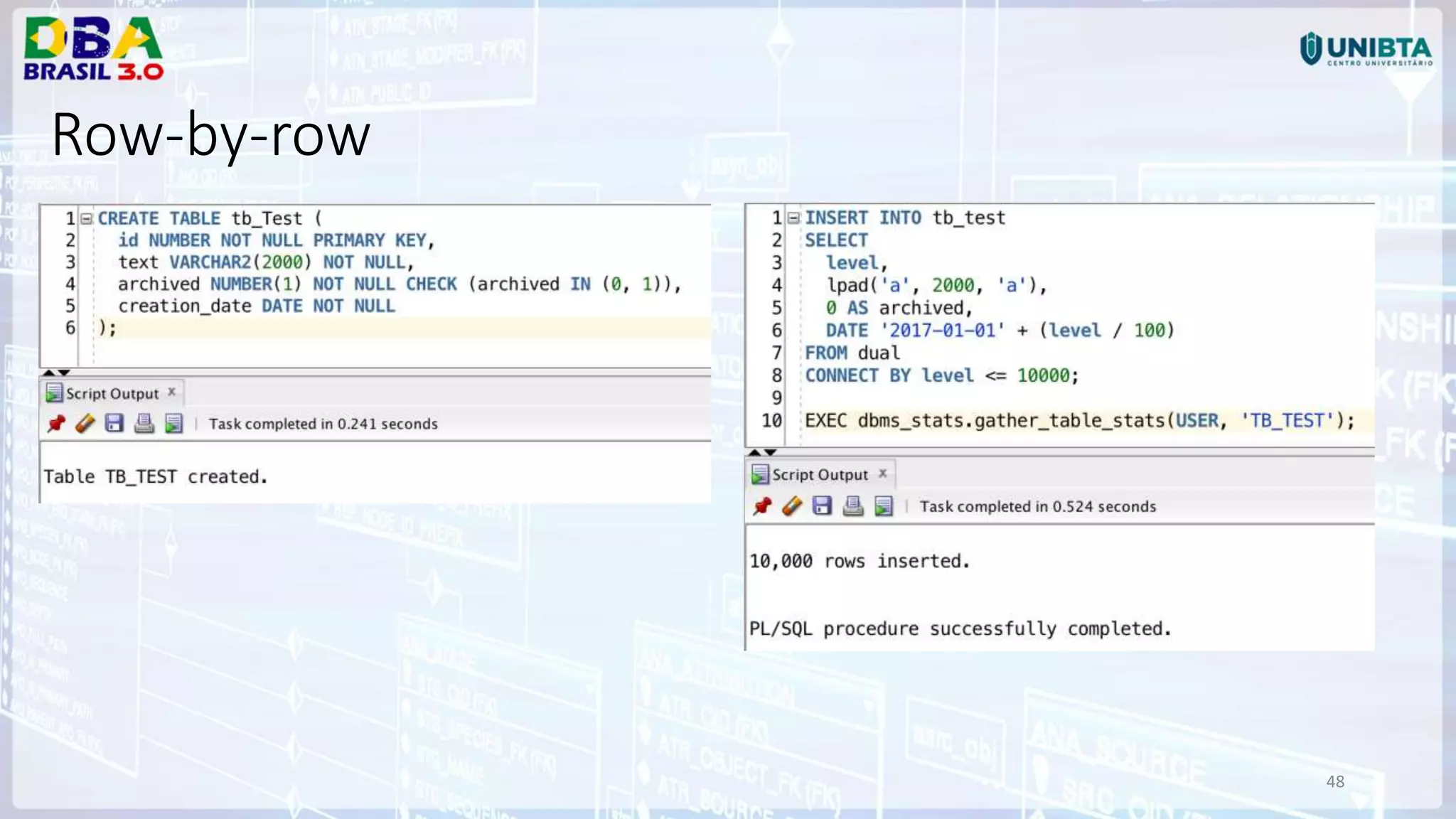Save the right script output to file
Screen dimensions: 1456x819
(x=823, y=506)
